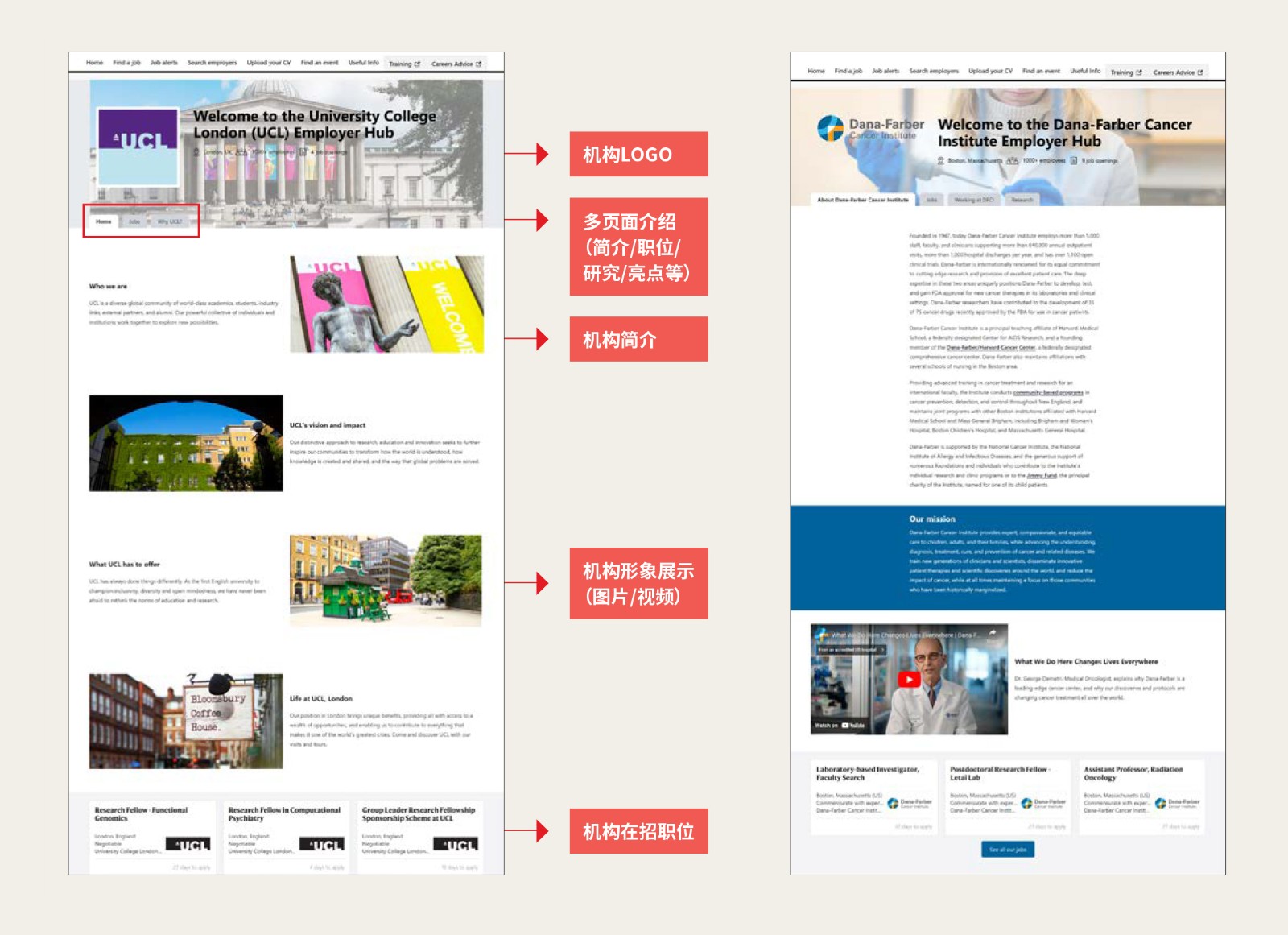Select the Home tab in the UCL employer hub
This screenshot has width=1288, height=935.
[104, 221]
